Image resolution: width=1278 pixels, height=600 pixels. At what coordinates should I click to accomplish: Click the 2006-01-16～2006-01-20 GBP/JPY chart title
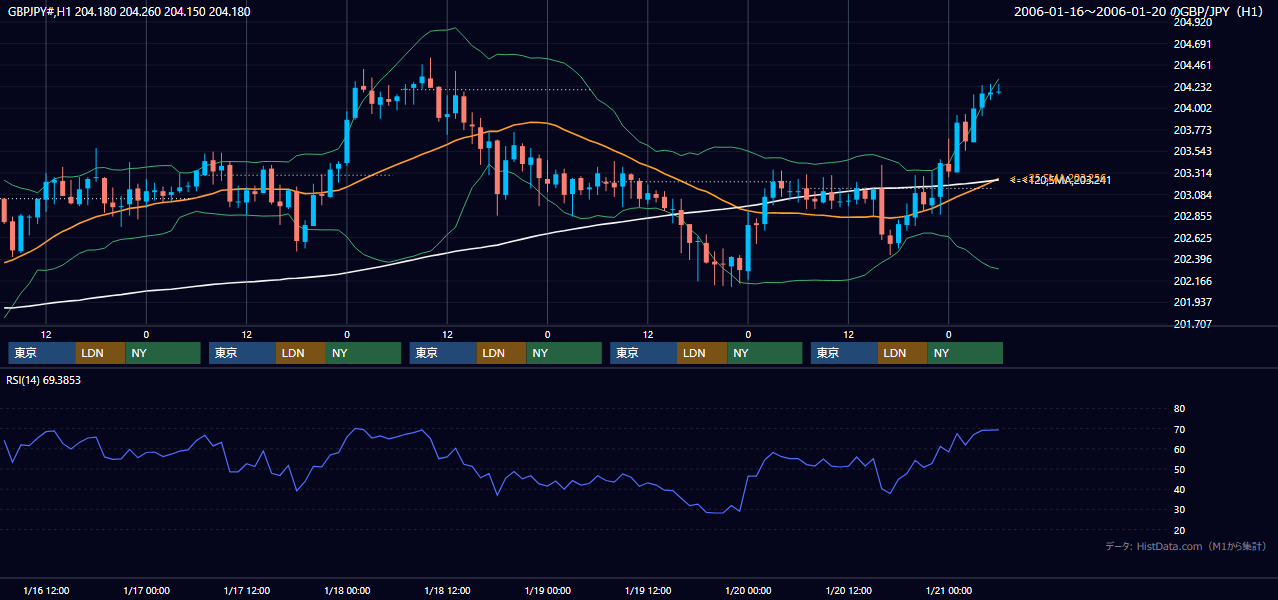coord(1140,12)
